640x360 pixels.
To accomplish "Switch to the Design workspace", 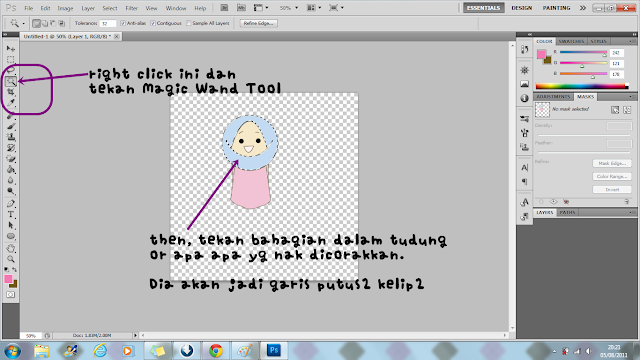I will point(522,8).
